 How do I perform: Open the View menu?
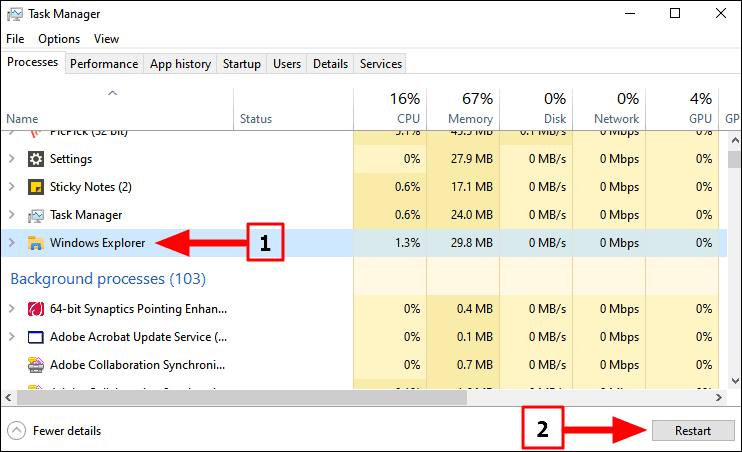coord(106,39)
